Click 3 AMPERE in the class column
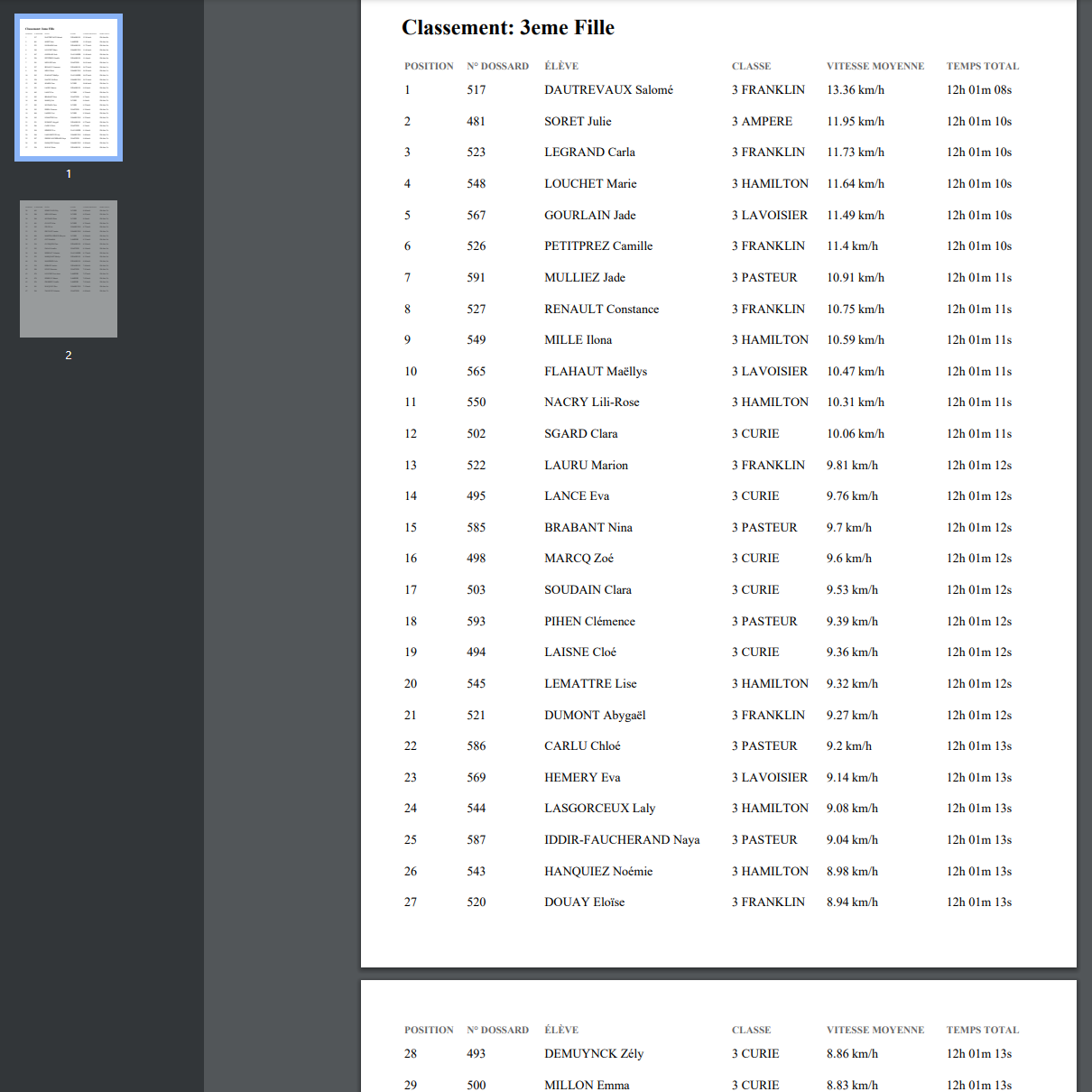Screen dimensions: 1092x1092 (762, 122)
